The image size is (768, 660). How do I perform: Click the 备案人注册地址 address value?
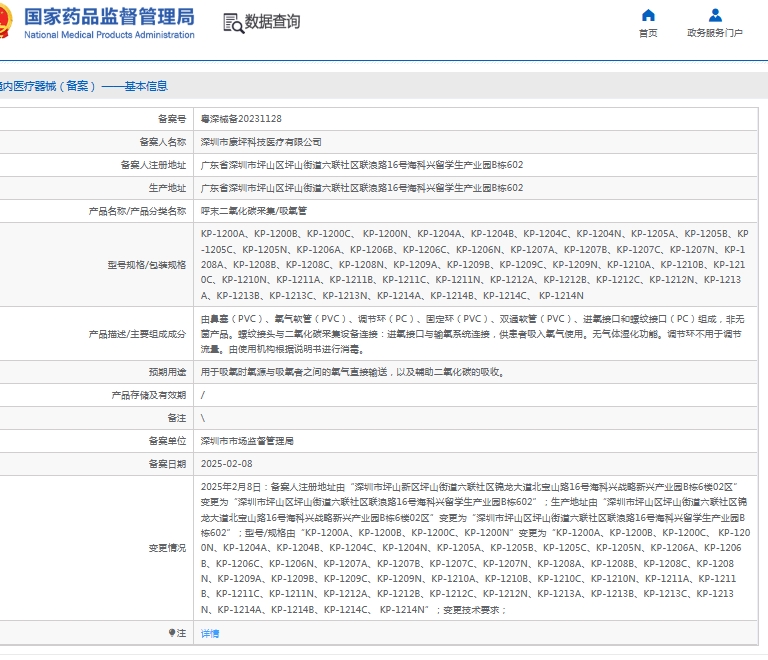pyautogui.click(x=361, y=165)
